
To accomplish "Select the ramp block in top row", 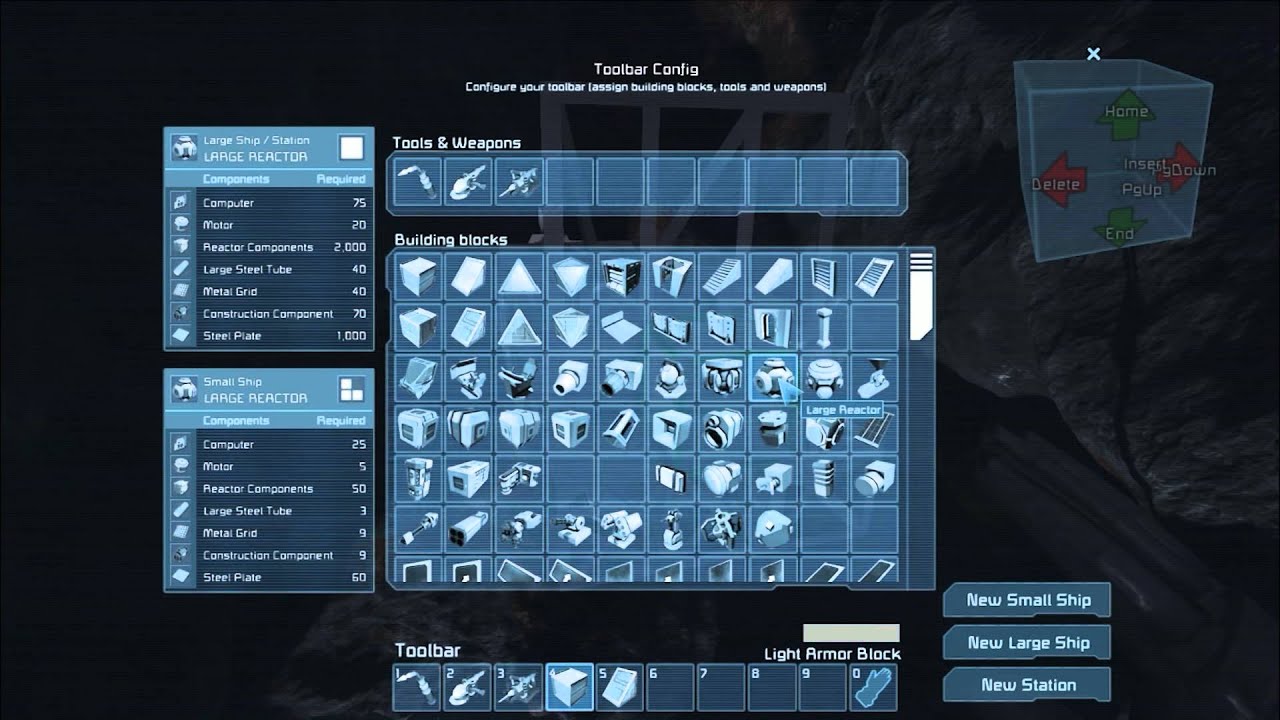I will tap(772, 276).
